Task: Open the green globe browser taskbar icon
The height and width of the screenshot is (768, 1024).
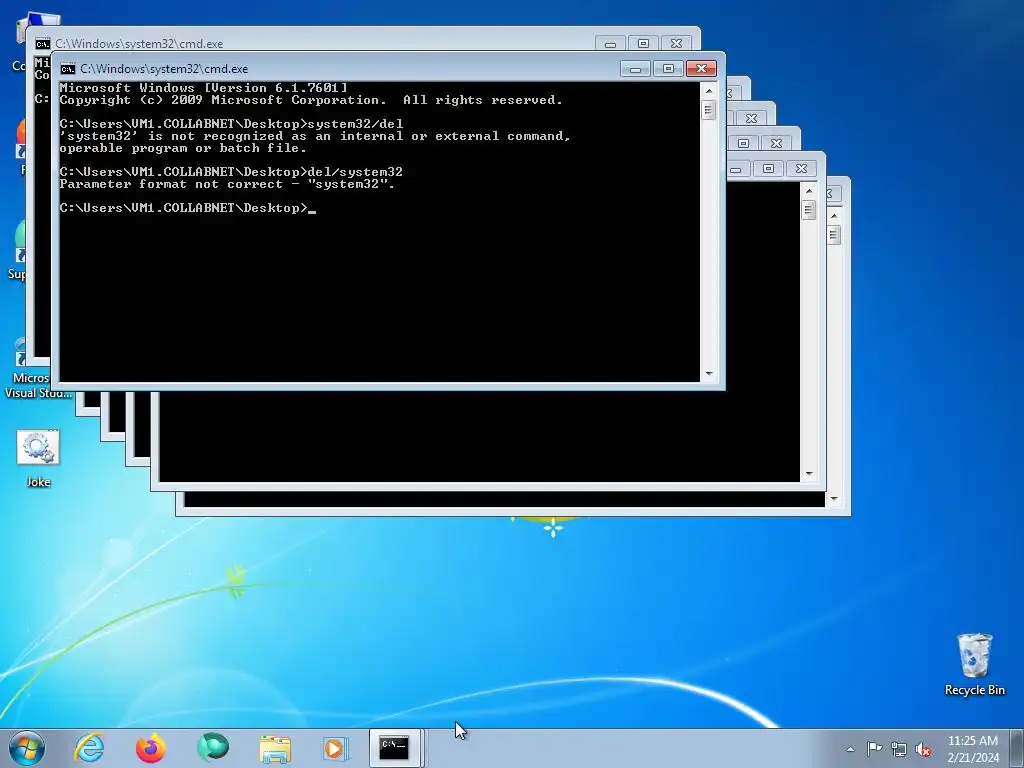Action: [212, 747]
